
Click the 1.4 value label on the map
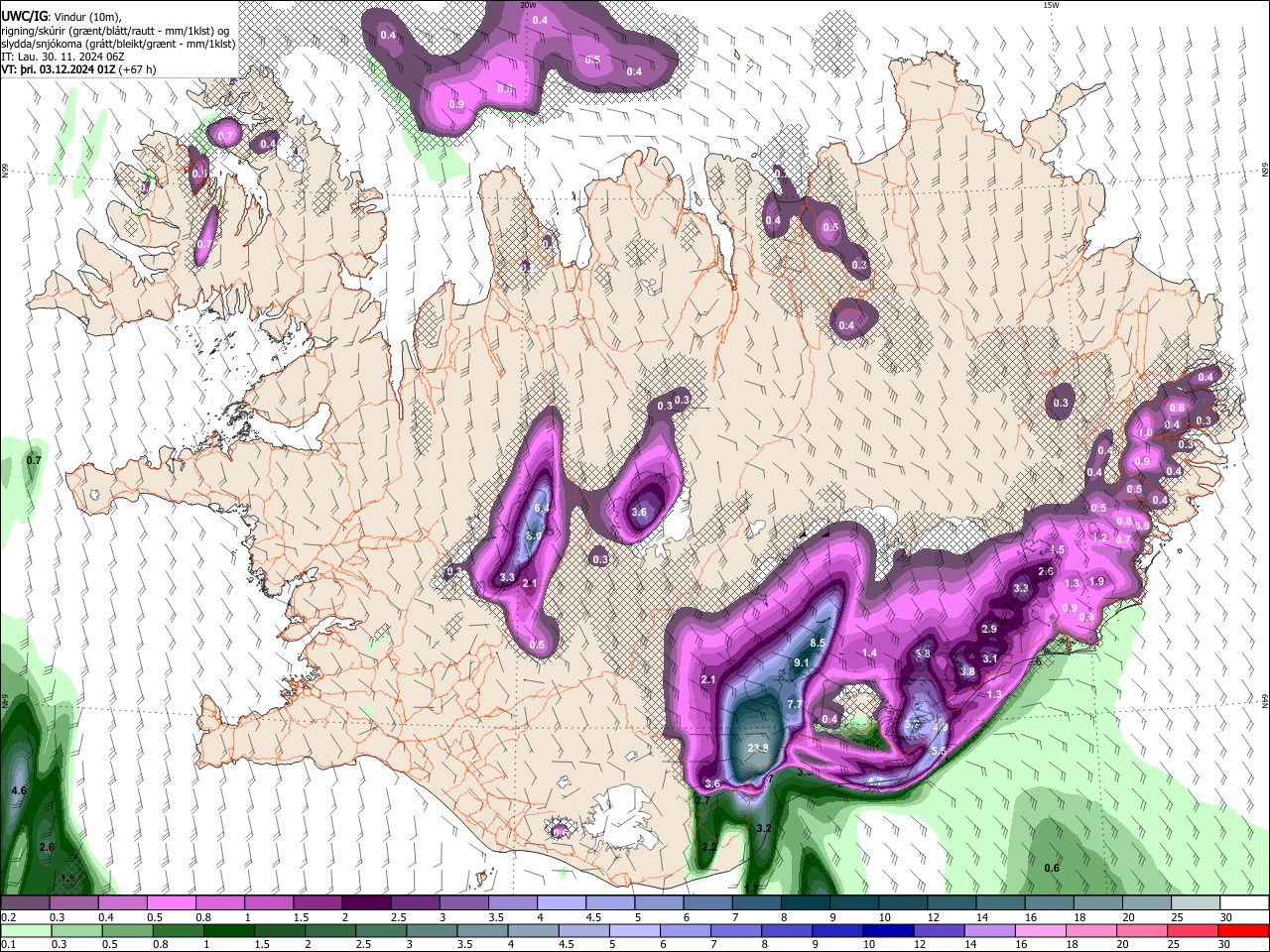(869, 653)
